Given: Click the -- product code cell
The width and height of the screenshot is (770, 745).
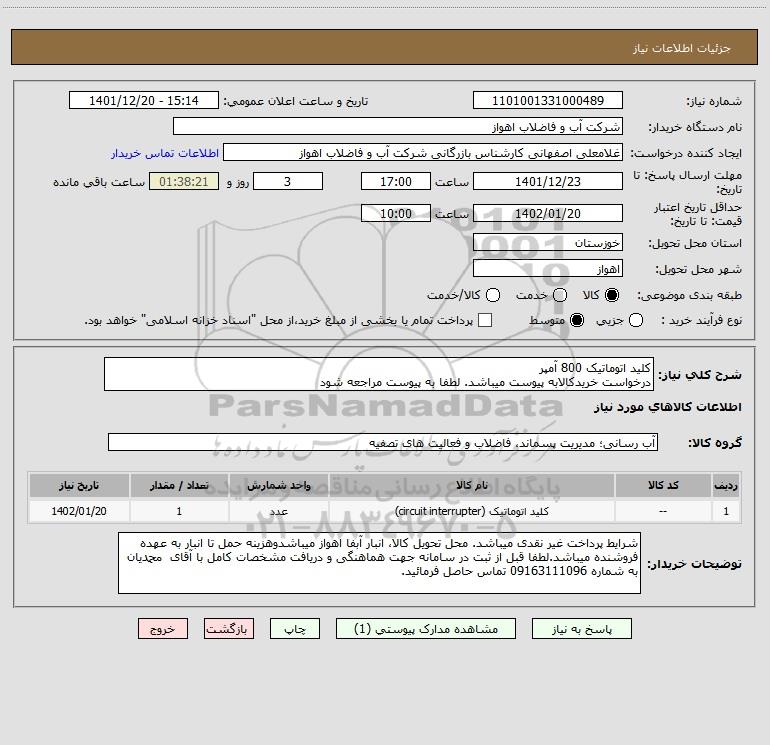Looking at the screenshot, I should (663, 511).
